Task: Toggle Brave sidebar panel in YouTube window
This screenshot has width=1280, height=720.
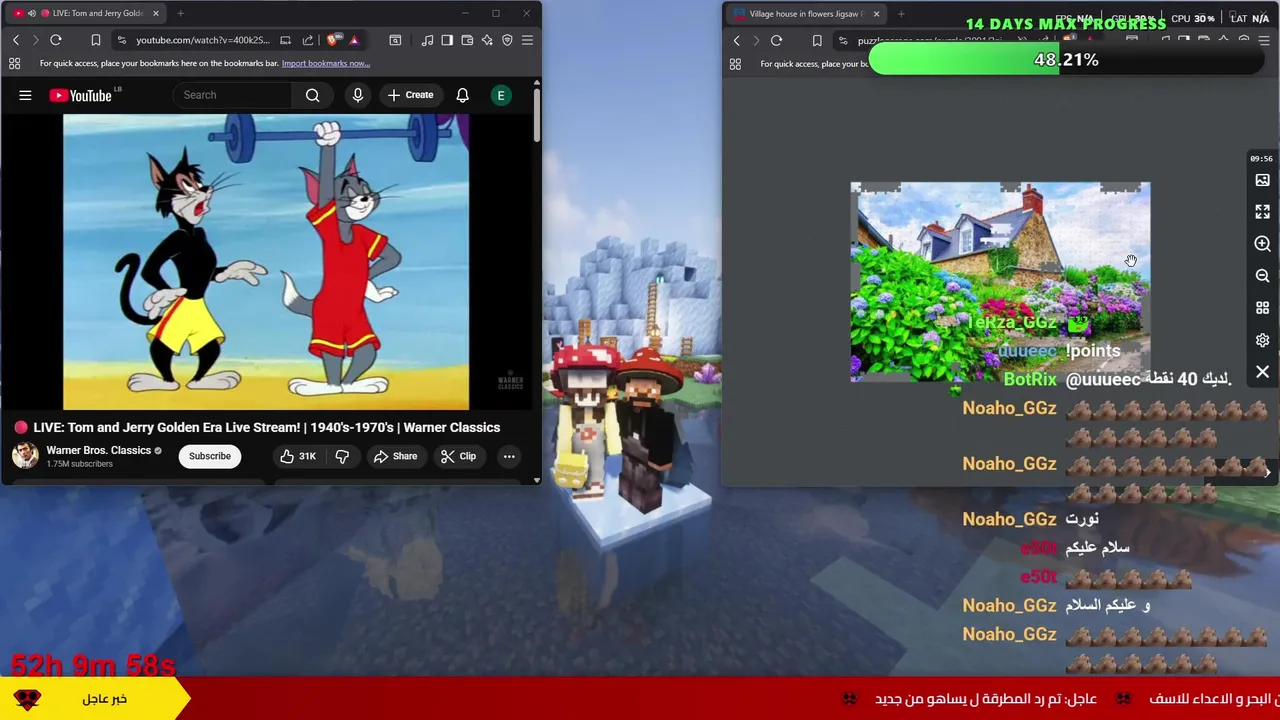Action: click(447, 40)
